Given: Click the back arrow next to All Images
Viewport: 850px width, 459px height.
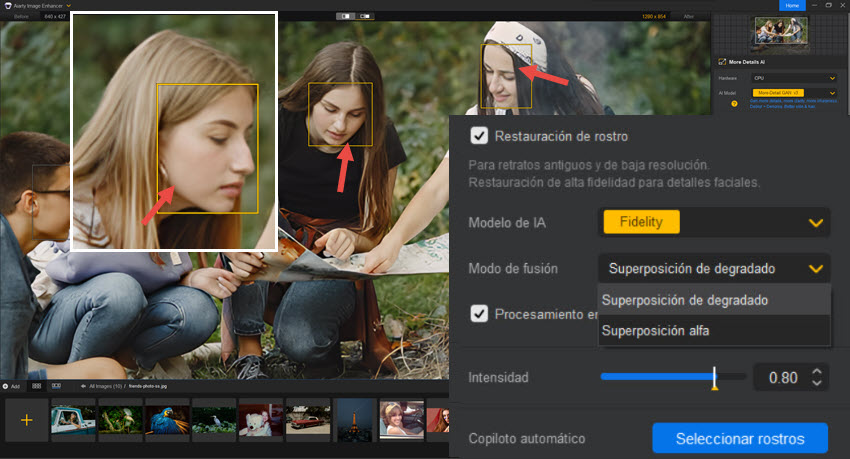Looking at the screenshot, I should coord(83,386).
